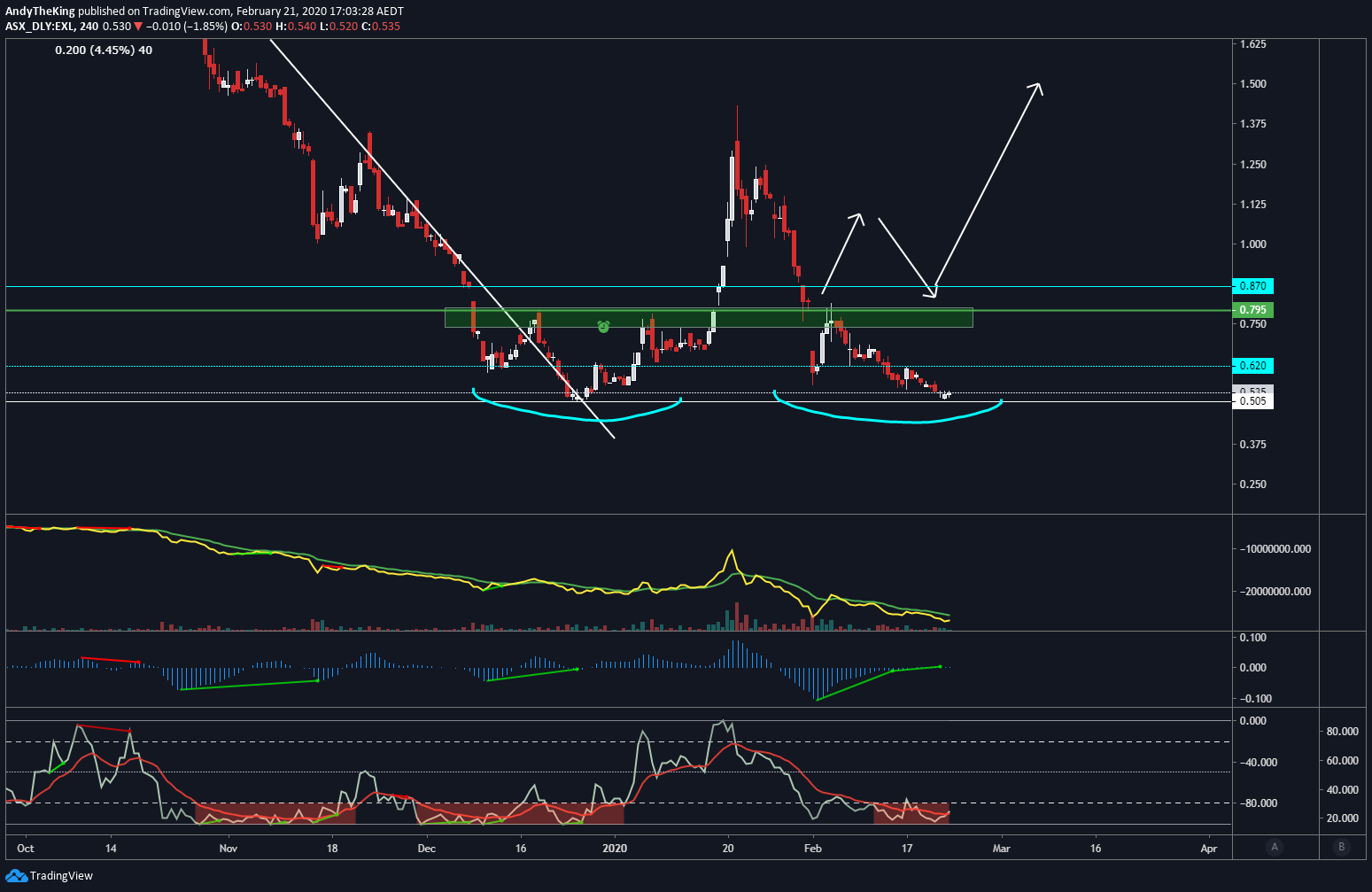Click the 20.000 oscillator axis value
This screenshot has width=1372, height=892.
(1342, 818)
